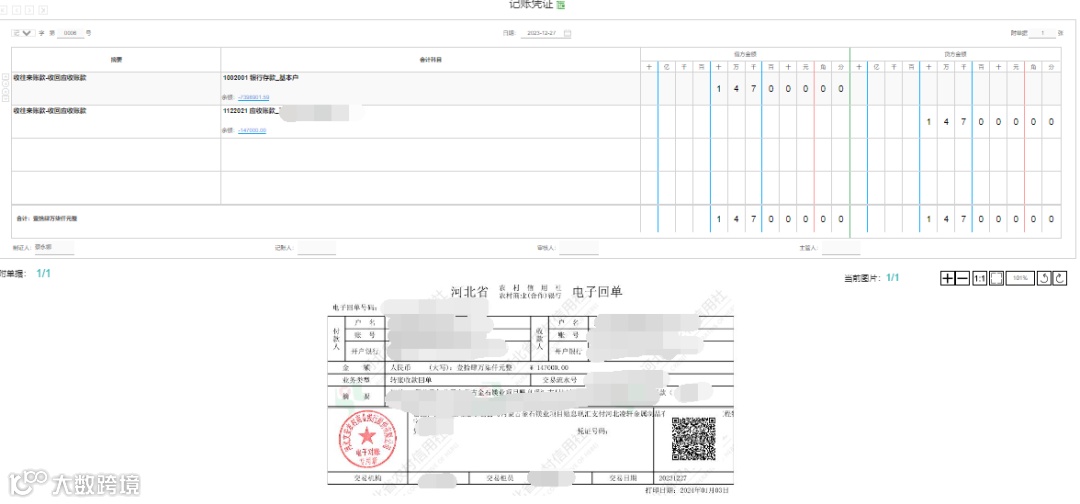Click the 制证人 name field
Viewport: 1080px width, 504px height.
[x=53, y=248]
